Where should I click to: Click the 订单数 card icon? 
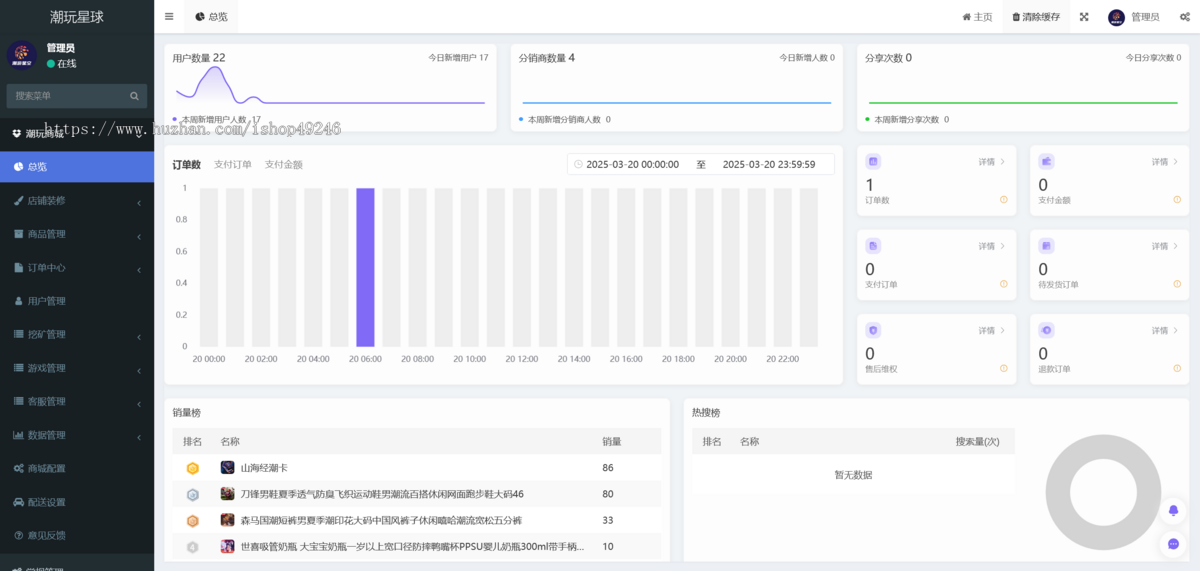tap(873, 161)
